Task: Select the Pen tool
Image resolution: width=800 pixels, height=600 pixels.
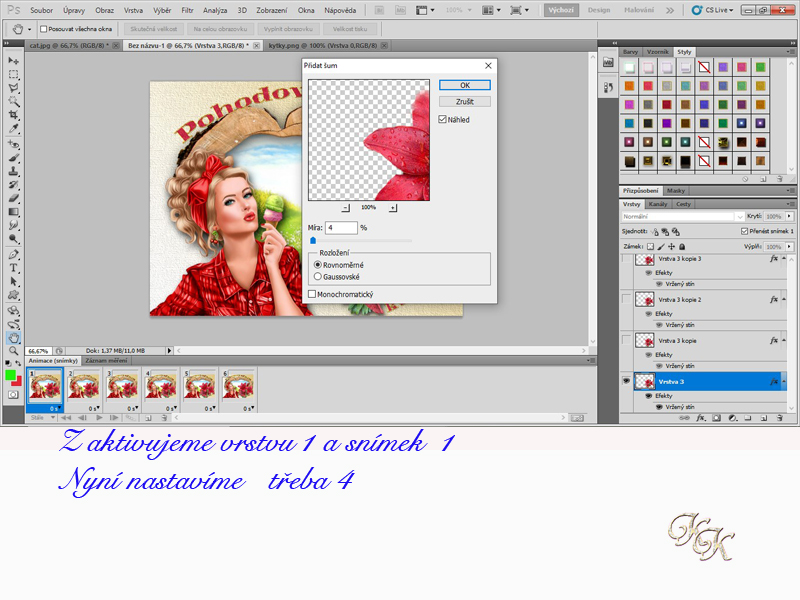Action: tap(13, 254)
